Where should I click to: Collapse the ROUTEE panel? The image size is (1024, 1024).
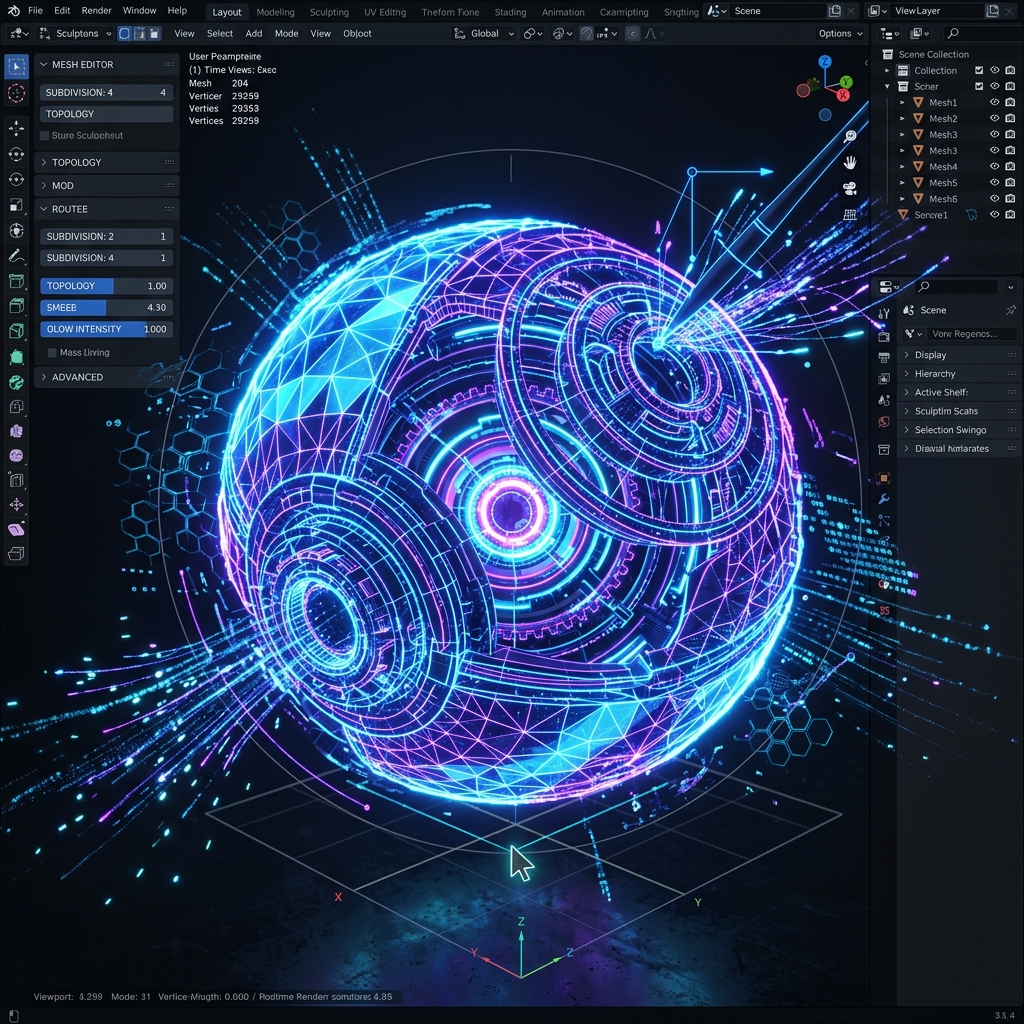point(106,209)
